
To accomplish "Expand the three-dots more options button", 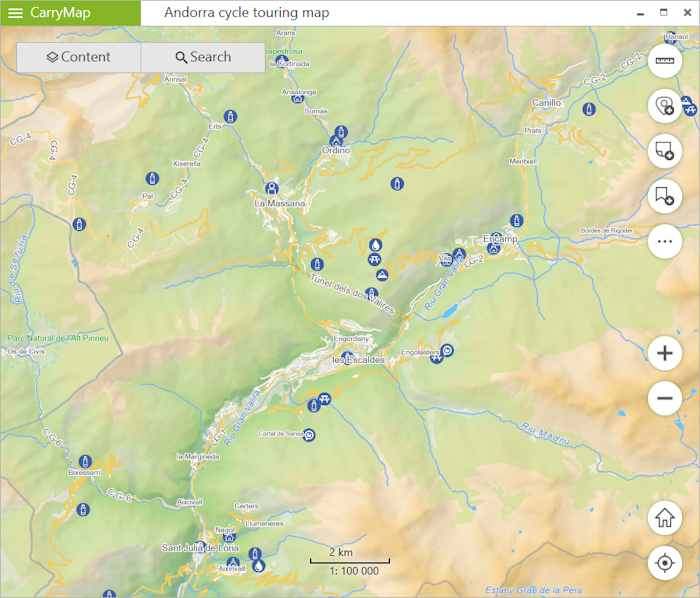I will pyautogui.click(x=665, y=241).
